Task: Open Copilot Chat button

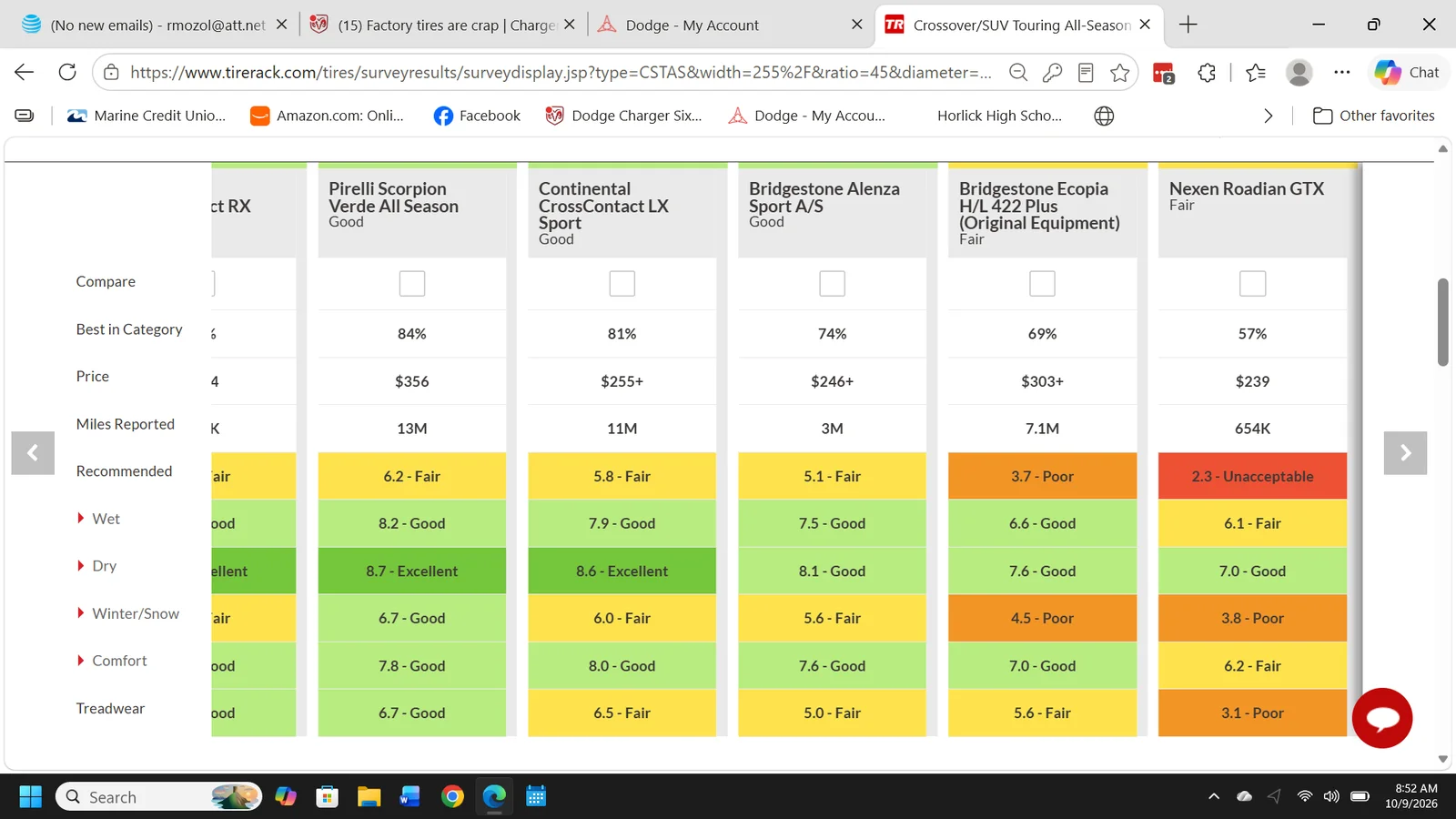Action: [x=1408, y=73]
